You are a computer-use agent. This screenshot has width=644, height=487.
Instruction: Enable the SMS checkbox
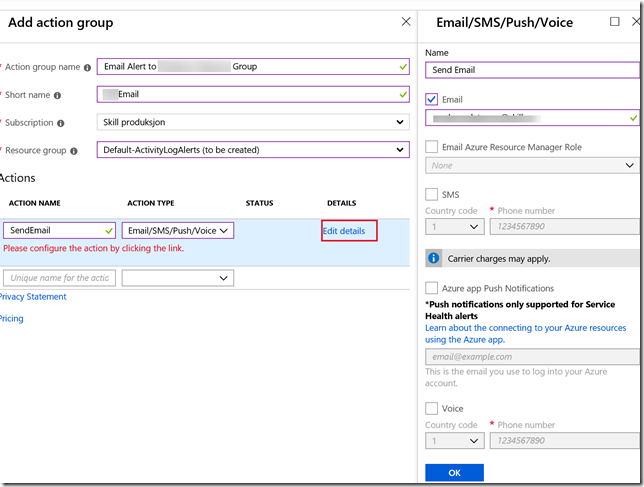431,194
